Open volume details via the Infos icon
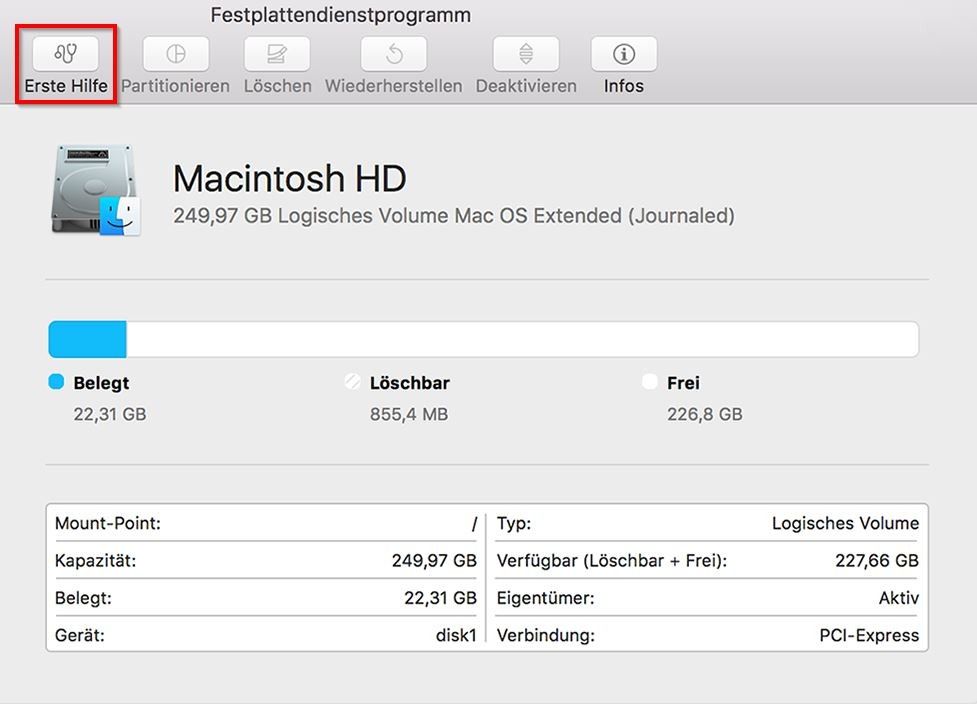Viewport: 977px width, 704px height. tap(622, 53)
